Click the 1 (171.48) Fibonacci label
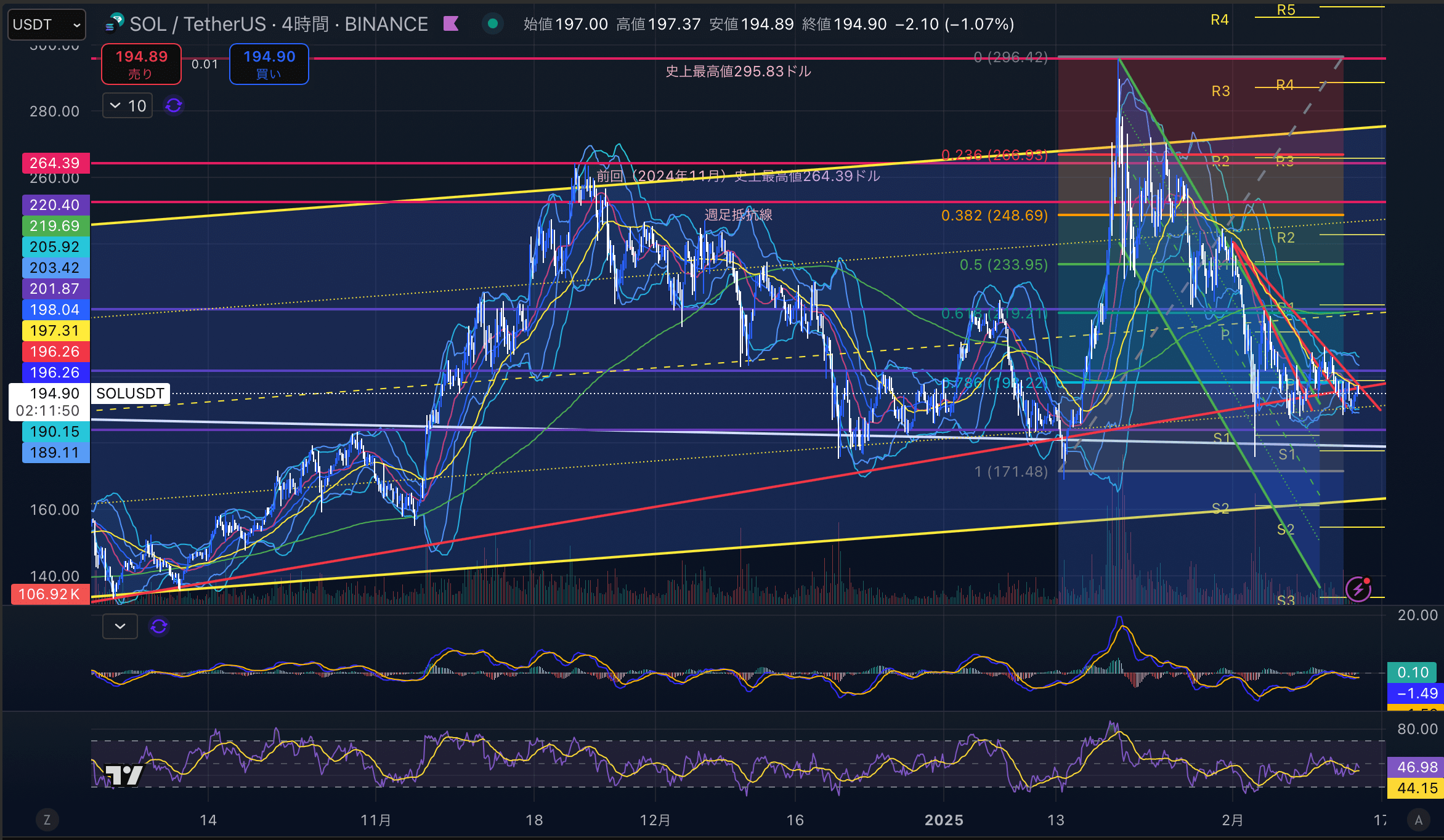The image size is (1444, 840). 1011,472
